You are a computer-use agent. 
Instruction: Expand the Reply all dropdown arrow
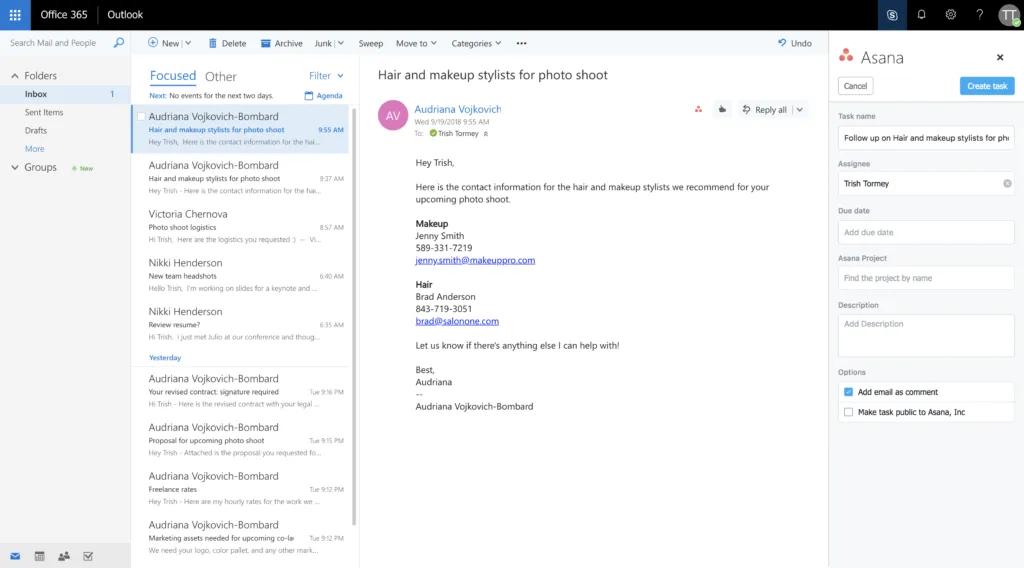click(799, 110)
